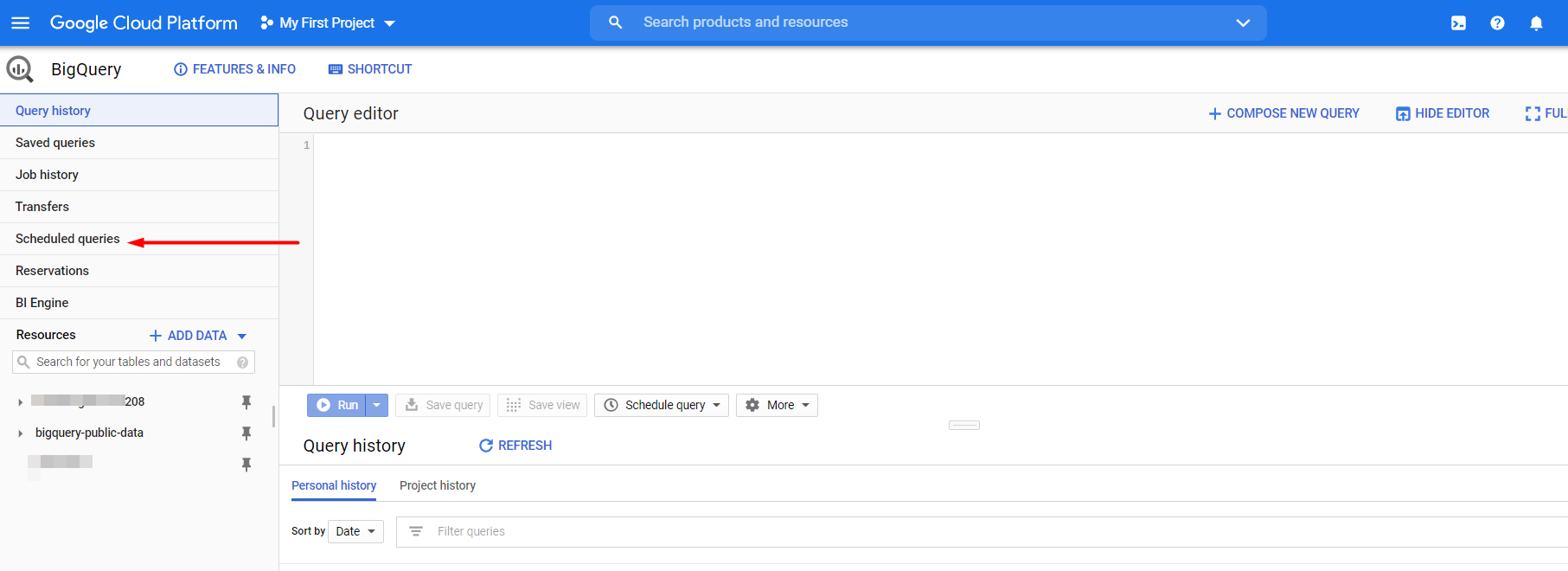Screen dimensions: 1568x571
Task: Open the hamburger navigation menu
Action: (x=20, y=23)
